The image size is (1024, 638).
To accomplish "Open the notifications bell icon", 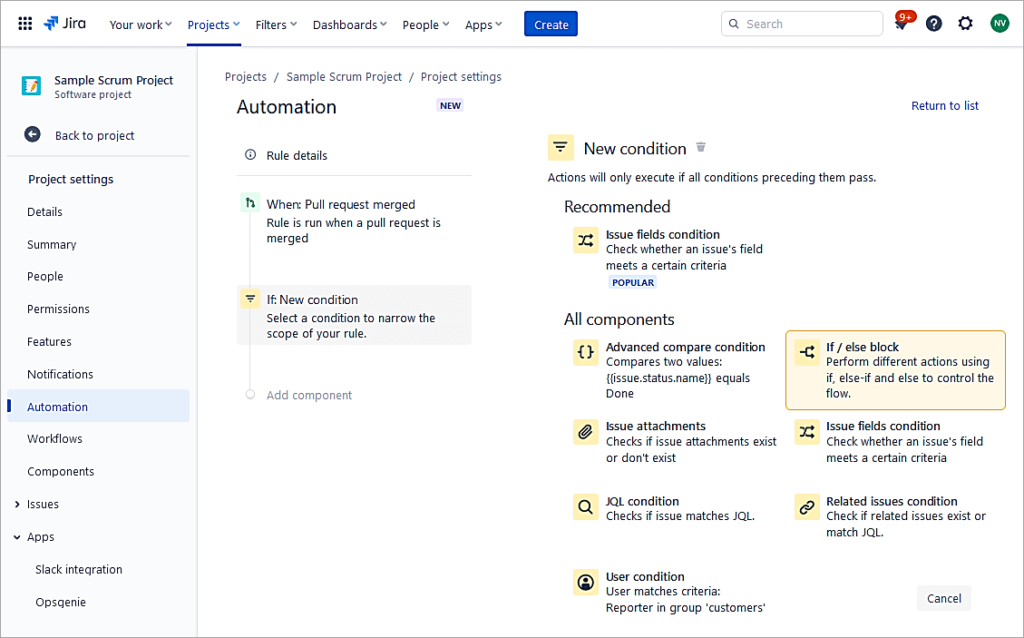I will coord(901,25).
